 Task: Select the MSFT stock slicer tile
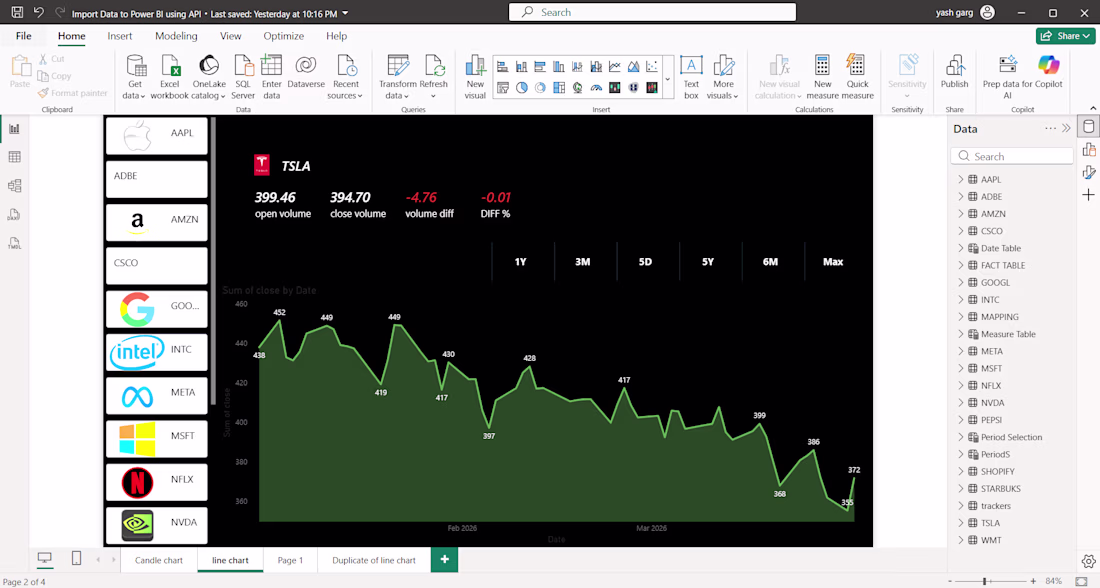[x=156, y=439]
